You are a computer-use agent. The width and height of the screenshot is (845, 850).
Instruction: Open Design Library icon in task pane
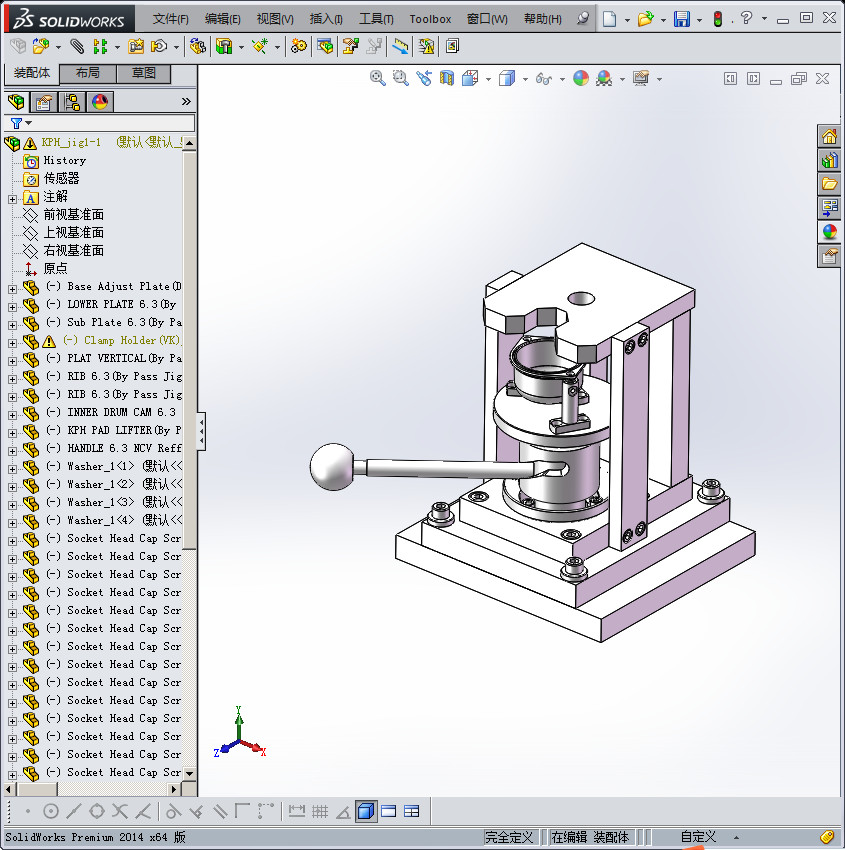pos(829,160)
